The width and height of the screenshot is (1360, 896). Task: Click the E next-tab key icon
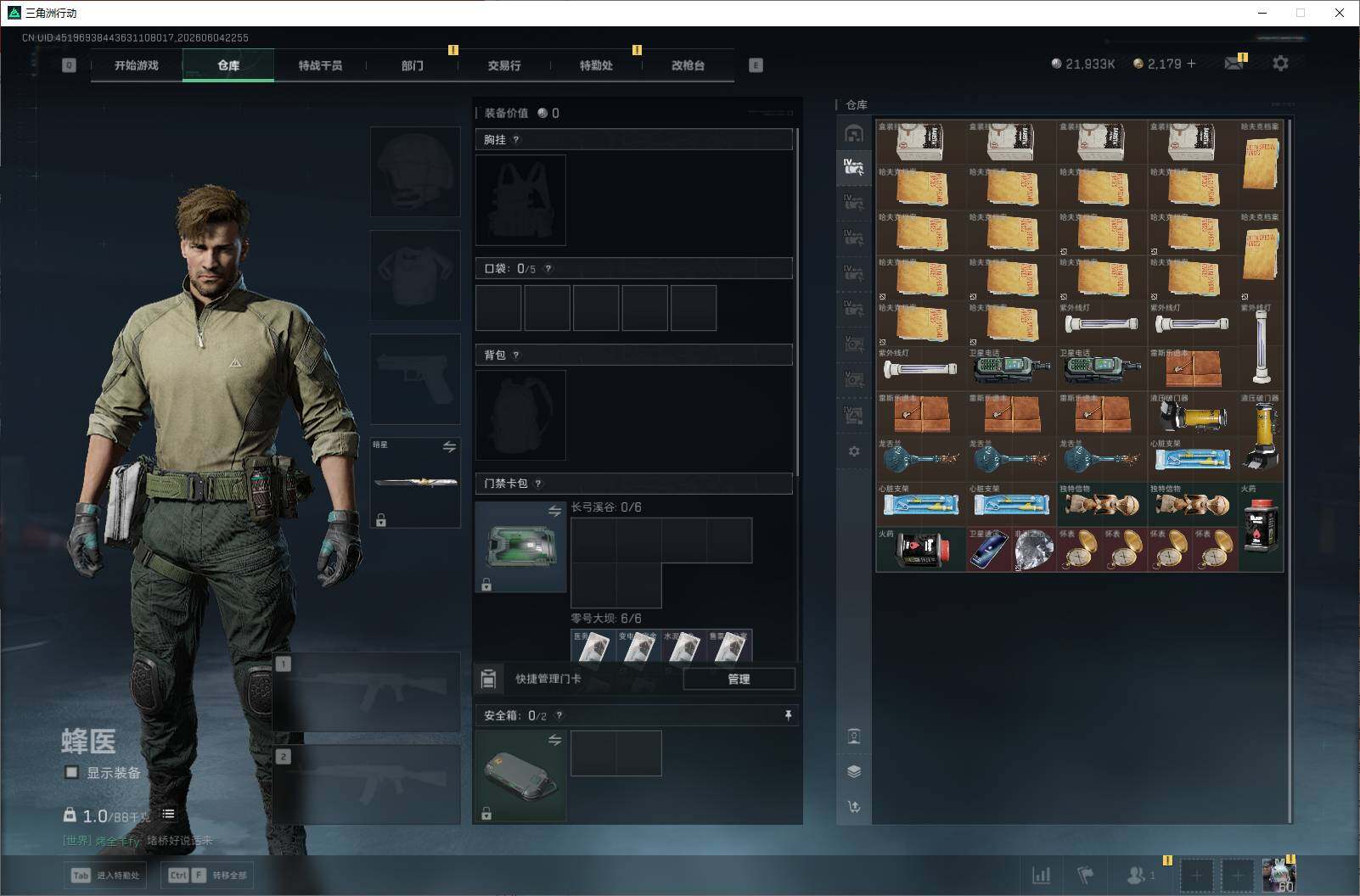[x=756, y=65]
